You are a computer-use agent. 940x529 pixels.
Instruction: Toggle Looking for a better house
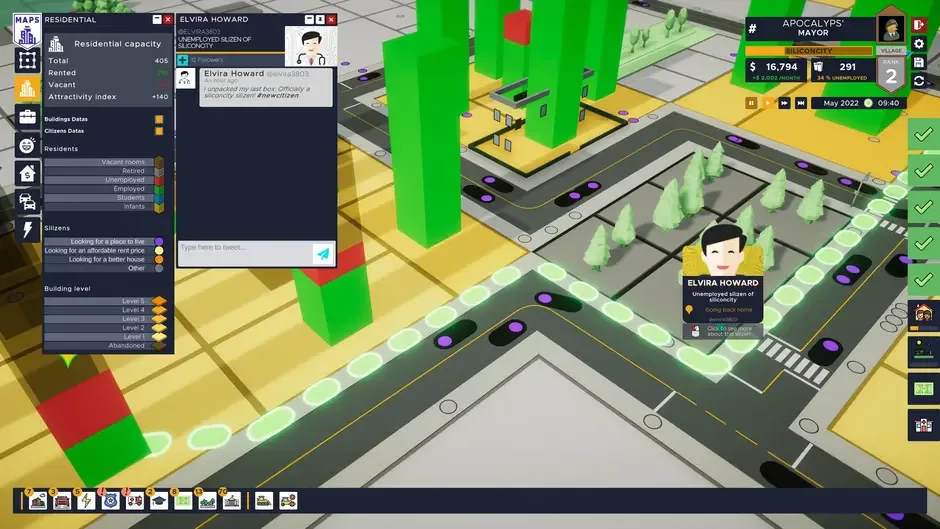pyautogui.click(x=104, y=260)
